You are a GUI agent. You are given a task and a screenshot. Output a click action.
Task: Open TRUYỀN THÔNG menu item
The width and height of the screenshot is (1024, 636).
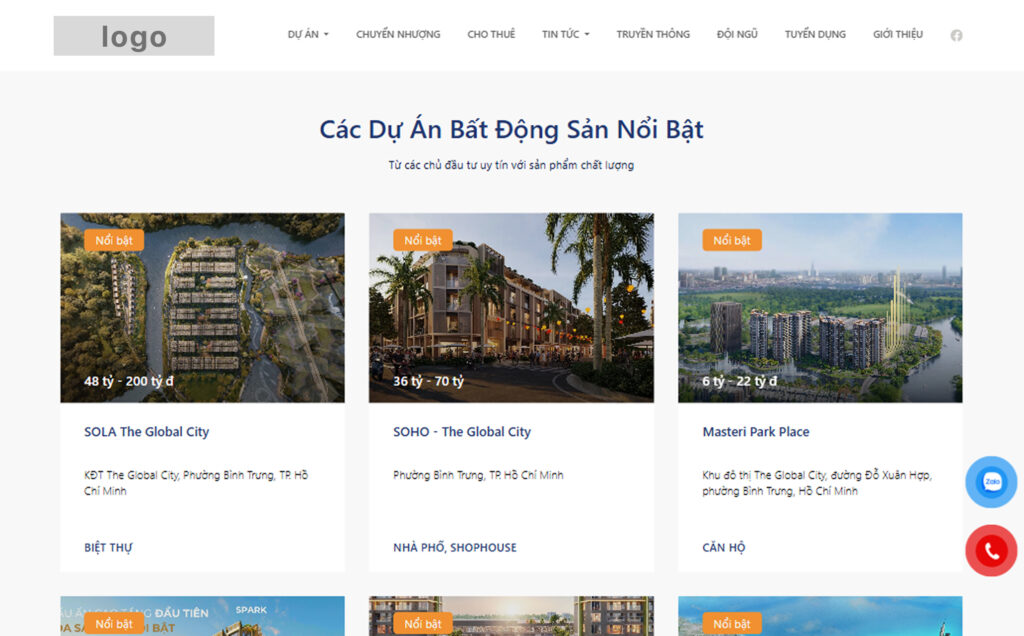(653, 34)
